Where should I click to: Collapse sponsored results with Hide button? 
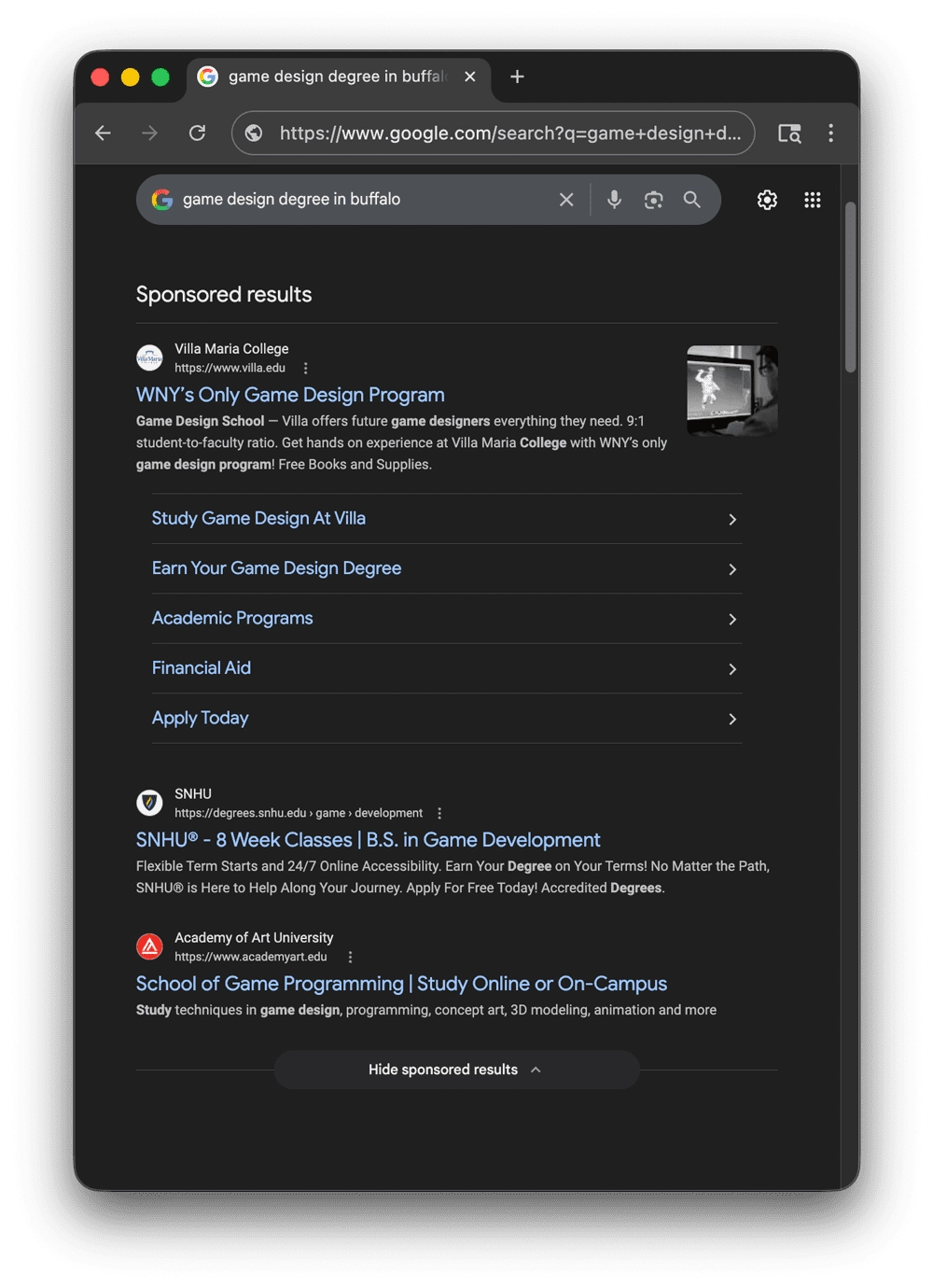(455, 1070)
